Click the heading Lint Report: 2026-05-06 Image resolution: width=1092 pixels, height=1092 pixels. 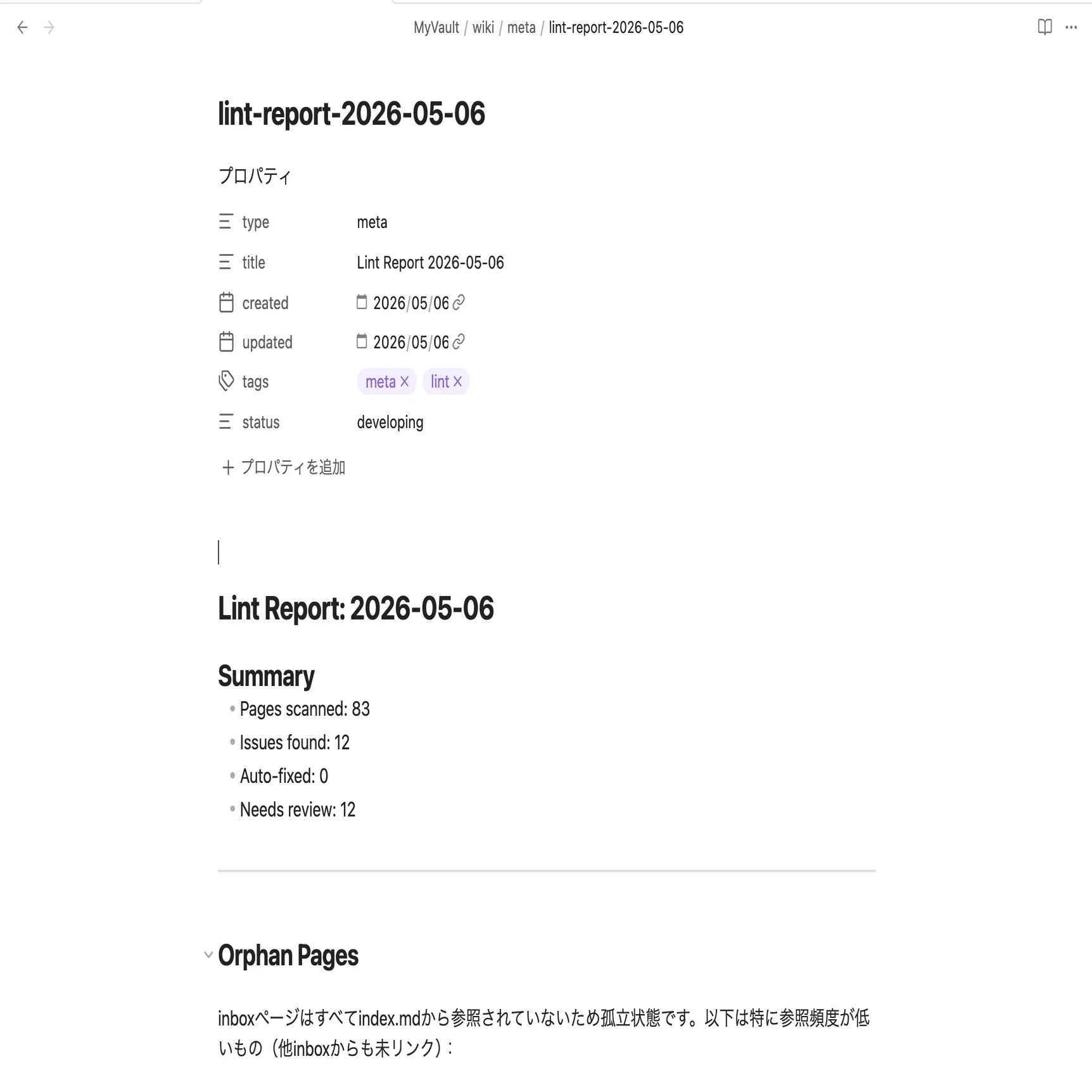[x=356, y=608]
